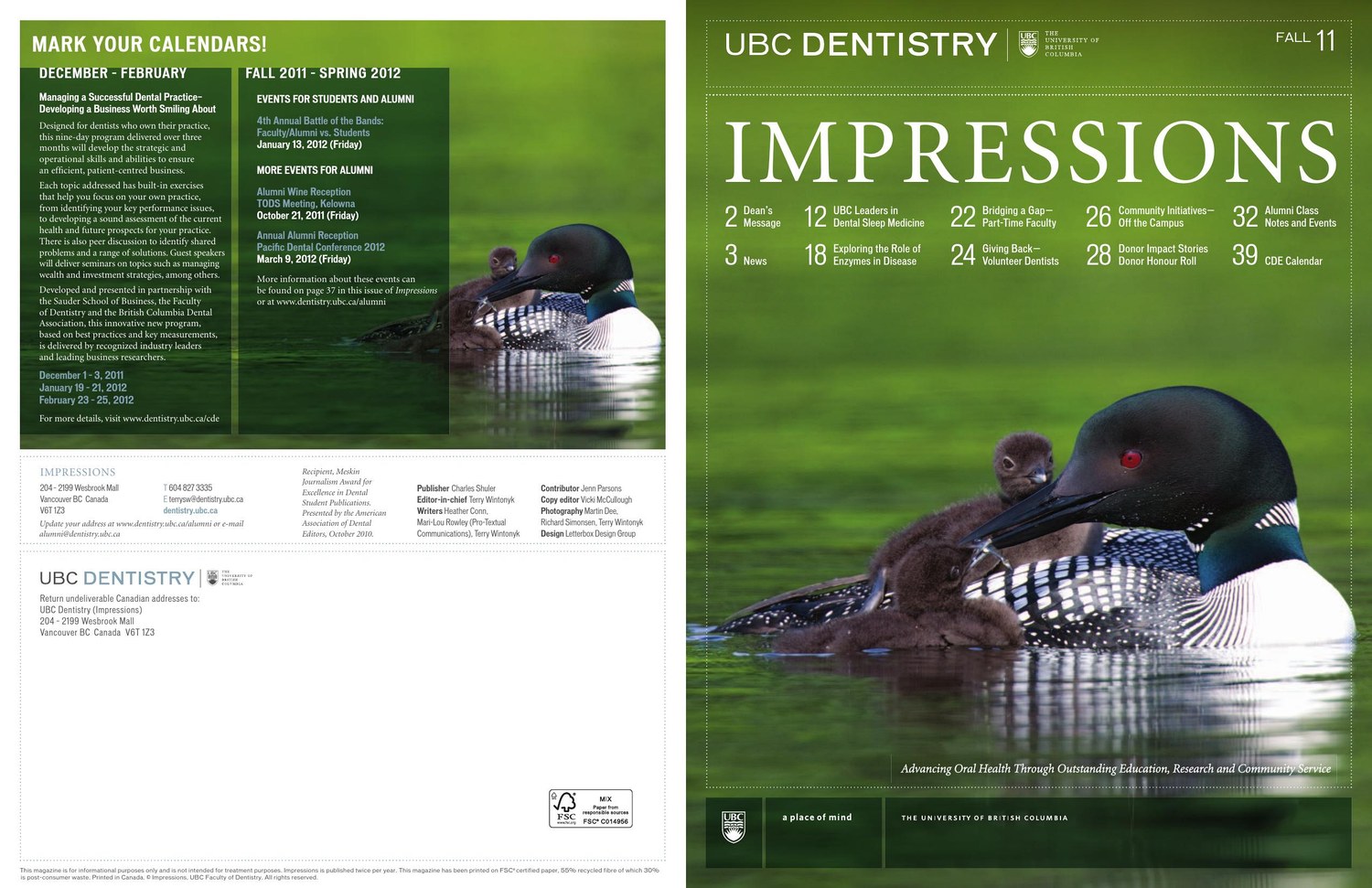
Task: Click 'Publisher Charles Shuler' credit
Action: tap(456, 488)
